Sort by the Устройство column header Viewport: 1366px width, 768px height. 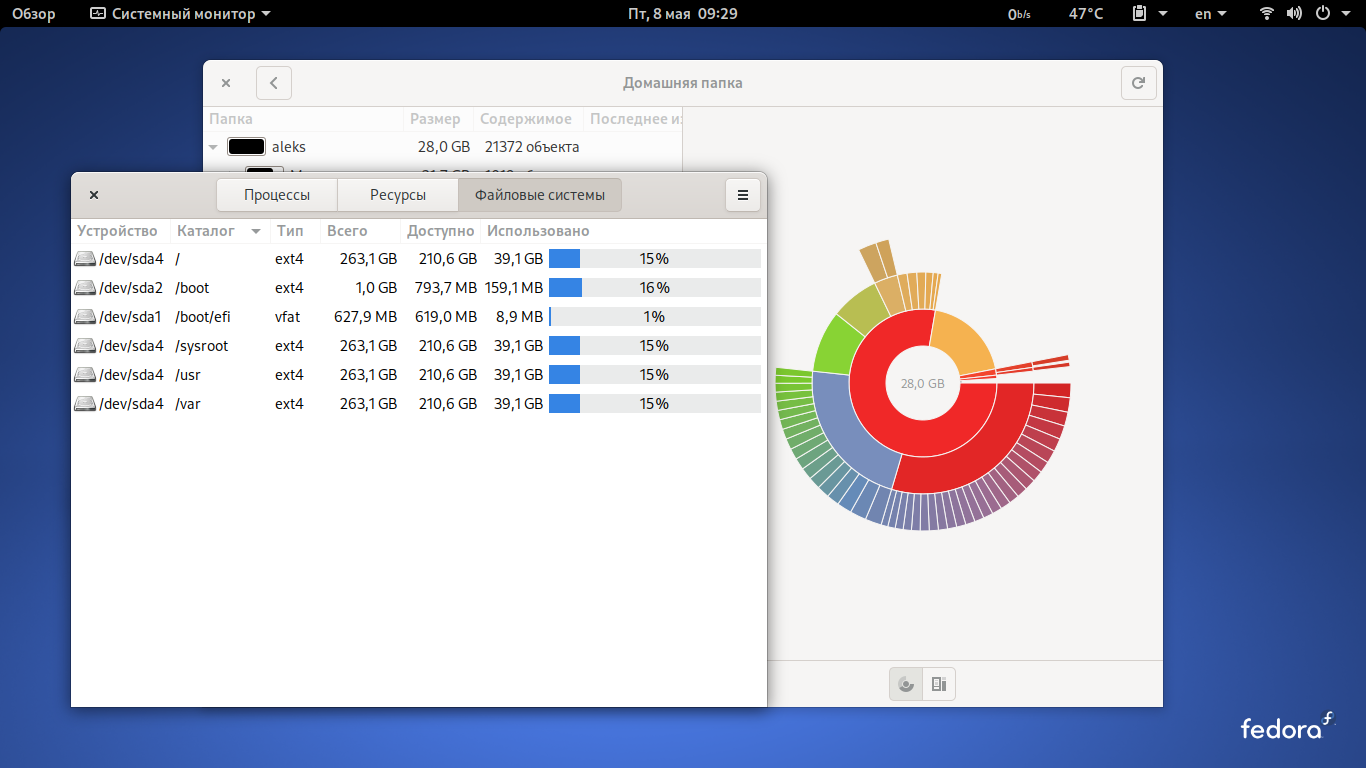tap(118, 231)
